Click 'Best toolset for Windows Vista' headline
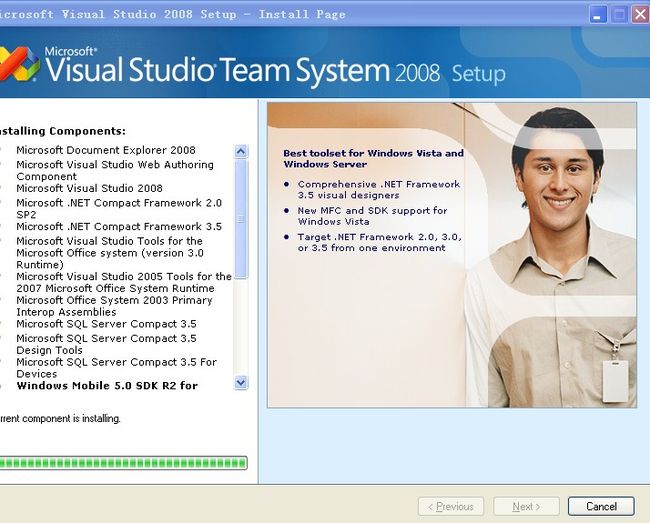650x523 pixels. point(374,159)
